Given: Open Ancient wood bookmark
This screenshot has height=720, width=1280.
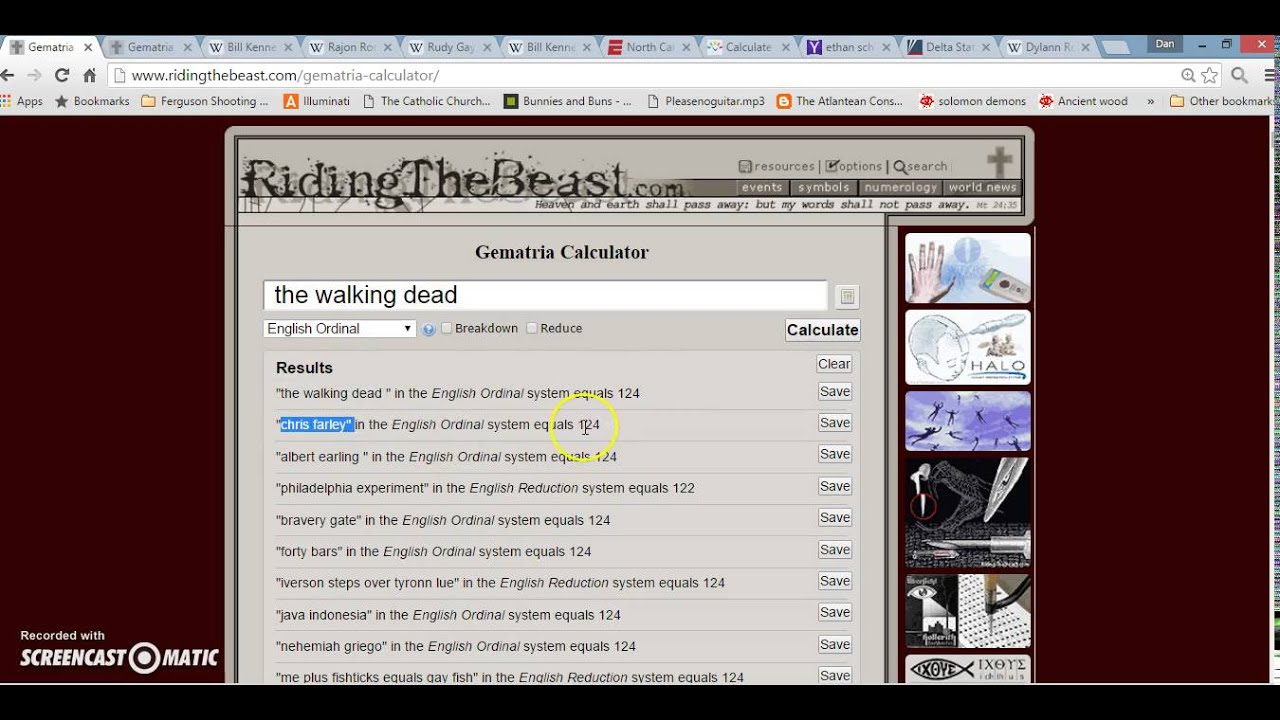Looking at the screenshot, I should coord(1083,101).
